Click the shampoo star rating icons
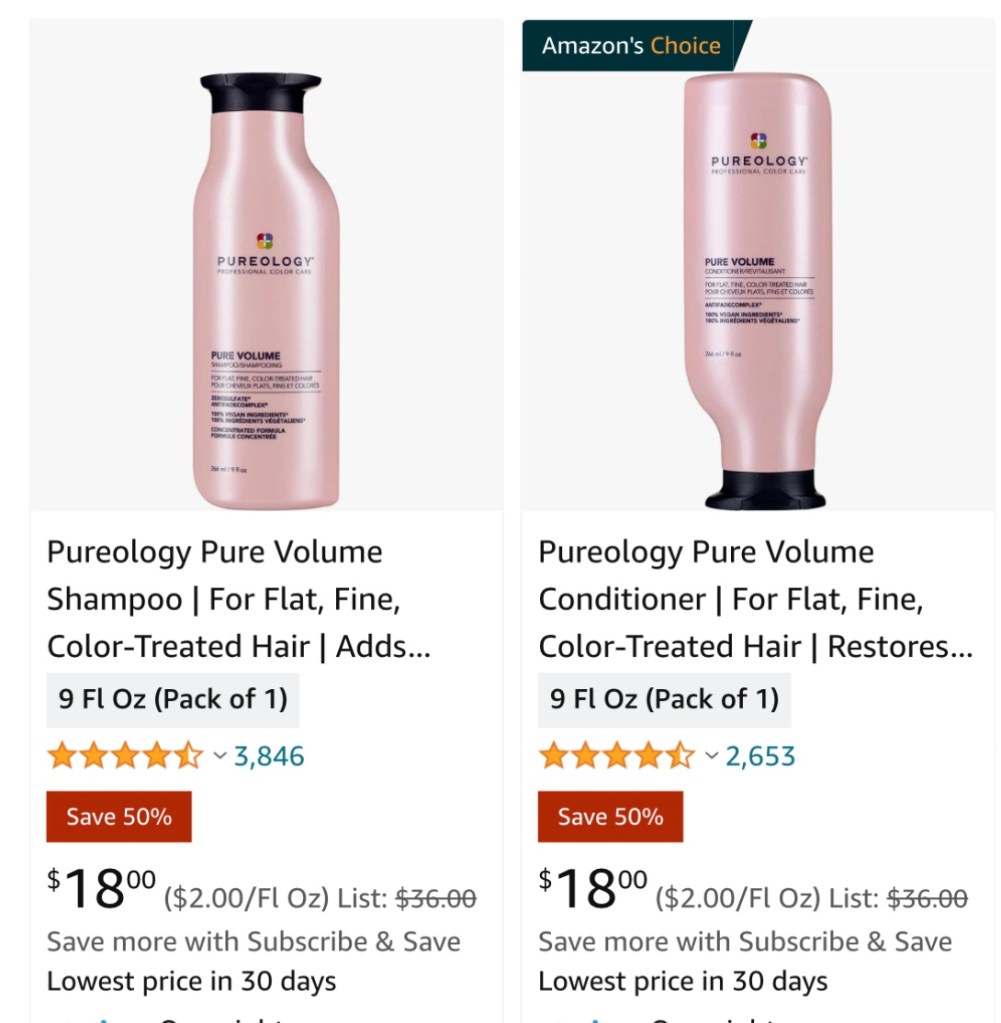The width and height of the screenshot is (1001, 1023). (125, 756)
